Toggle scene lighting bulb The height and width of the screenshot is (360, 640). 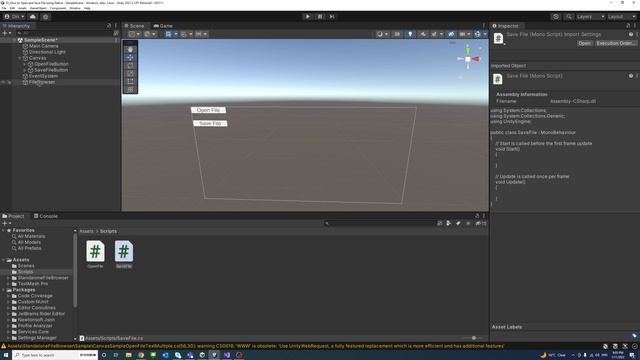point(410,34)
